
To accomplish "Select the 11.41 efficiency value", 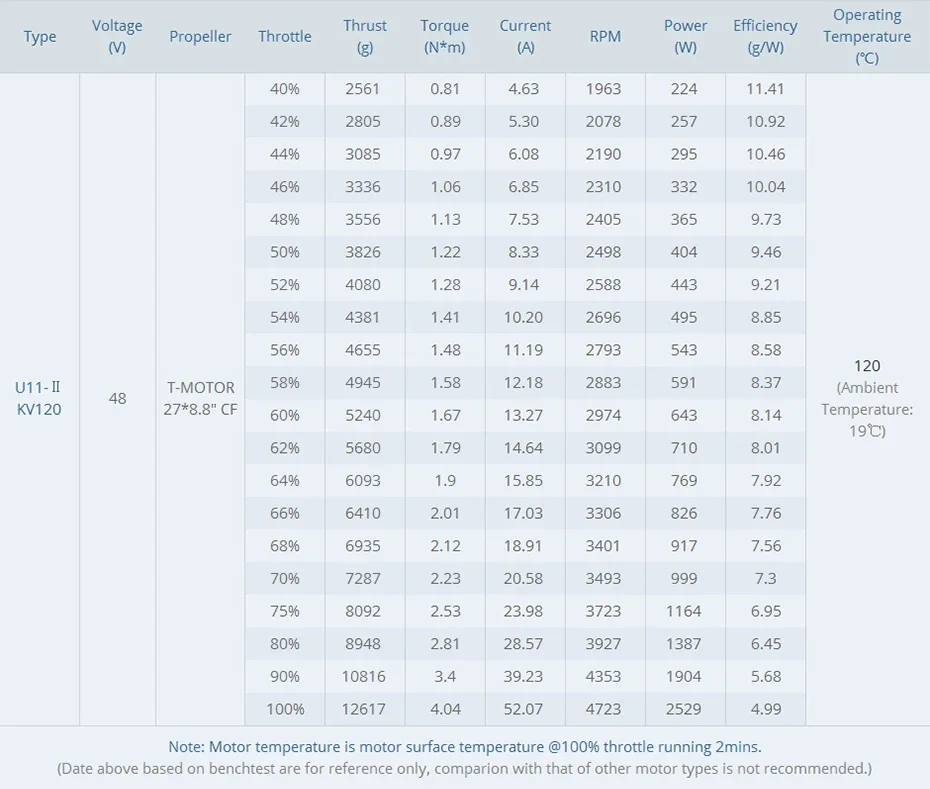I will click(x=765, y=89).
